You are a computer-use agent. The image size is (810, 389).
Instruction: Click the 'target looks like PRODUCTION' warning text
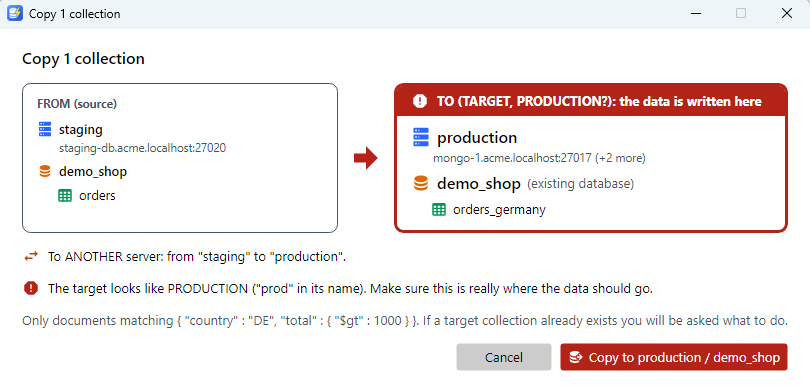[350, 289]
